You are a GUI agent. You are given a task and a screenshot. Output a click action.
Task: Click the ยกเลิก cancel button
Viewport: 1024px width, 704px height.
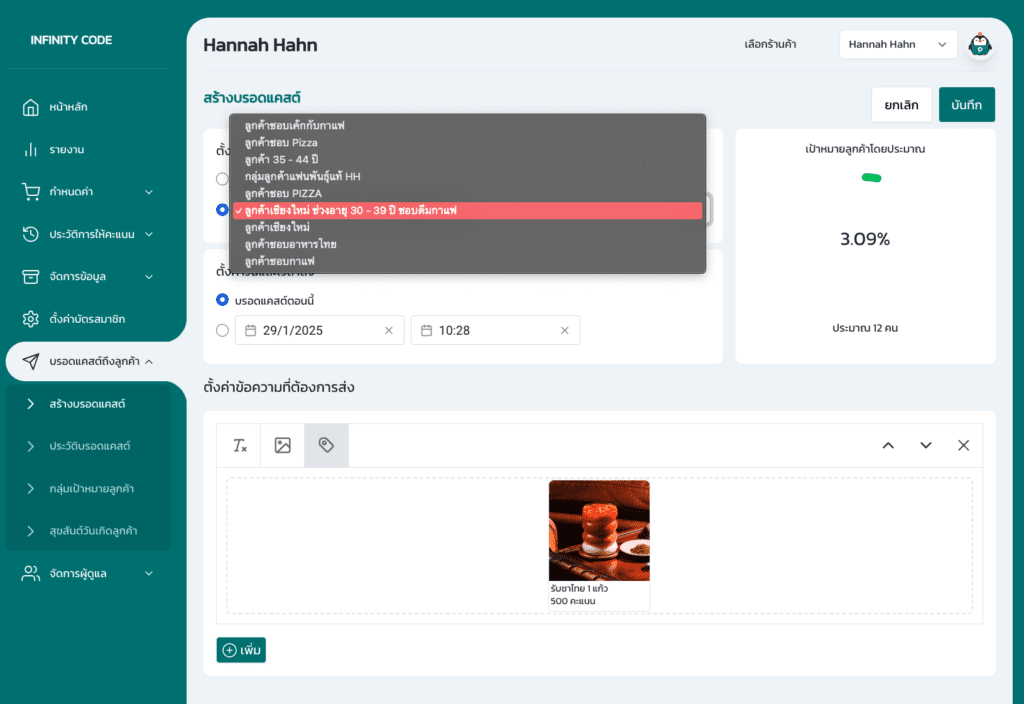(901, 104)
